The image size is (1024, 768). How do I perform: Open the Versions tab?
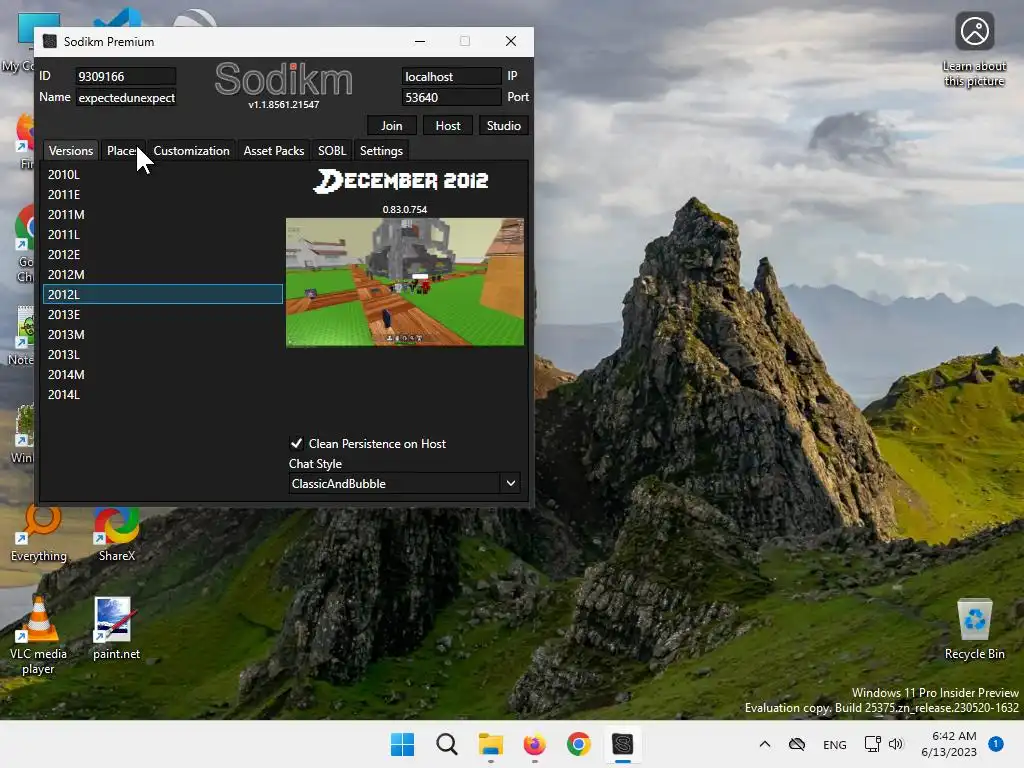click(x=71, y=151)
